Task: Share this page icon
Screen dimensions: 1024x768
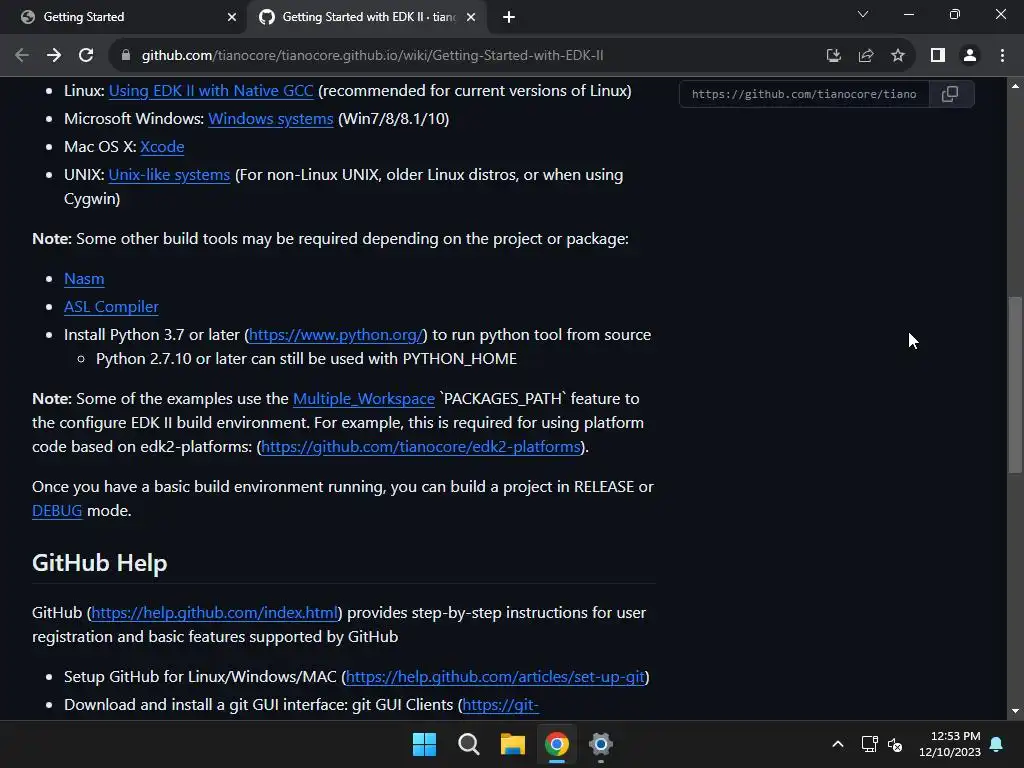Action: click(866, 56)
